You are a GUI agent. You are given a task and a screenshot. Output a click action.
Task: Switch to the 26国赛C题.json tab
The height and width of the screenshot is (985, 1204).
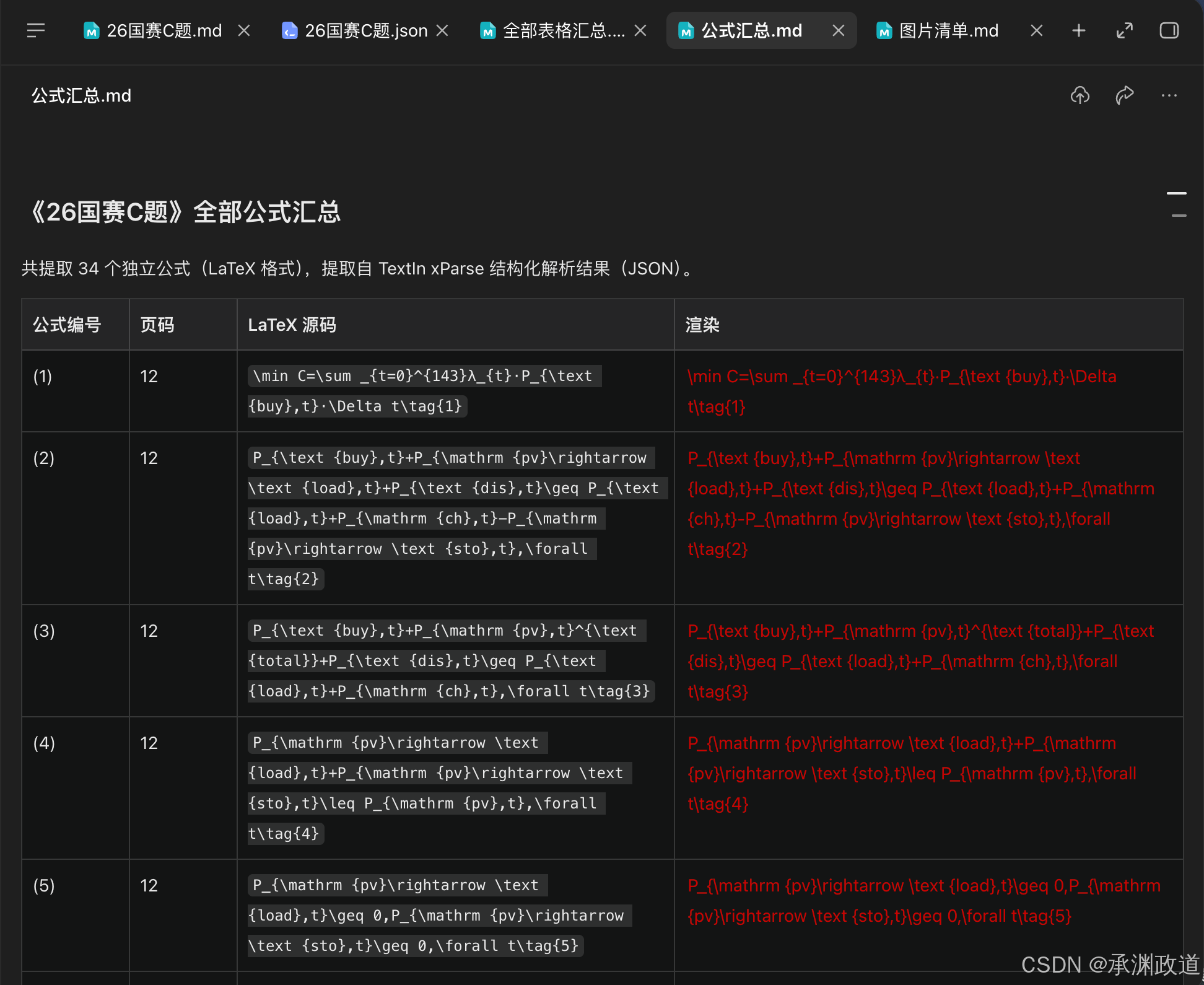coord(354,30)
